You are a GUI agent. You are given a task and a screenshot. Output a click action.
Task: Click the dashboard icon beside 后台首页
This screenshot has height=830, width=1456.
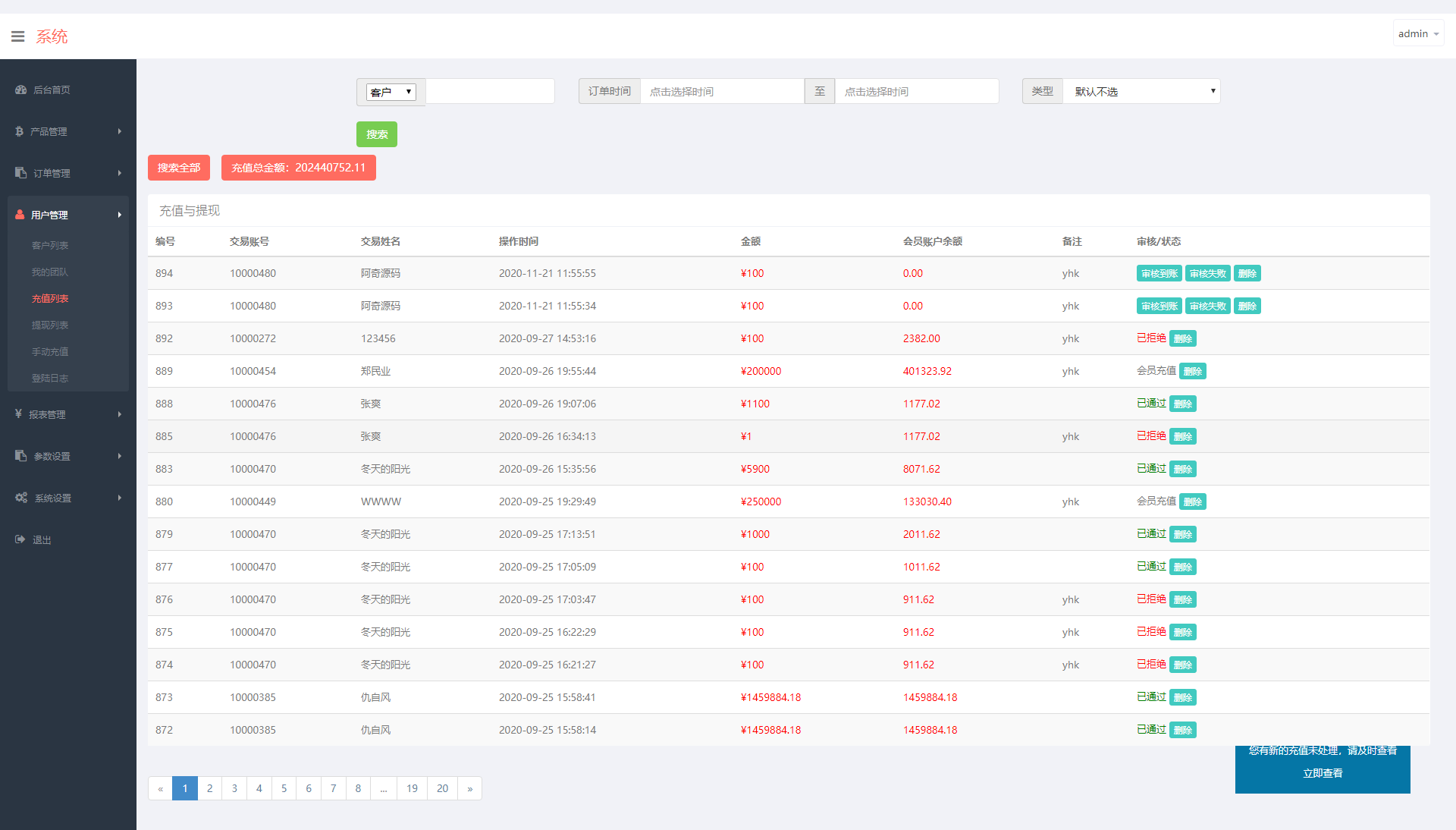click(x=20, y=90)
